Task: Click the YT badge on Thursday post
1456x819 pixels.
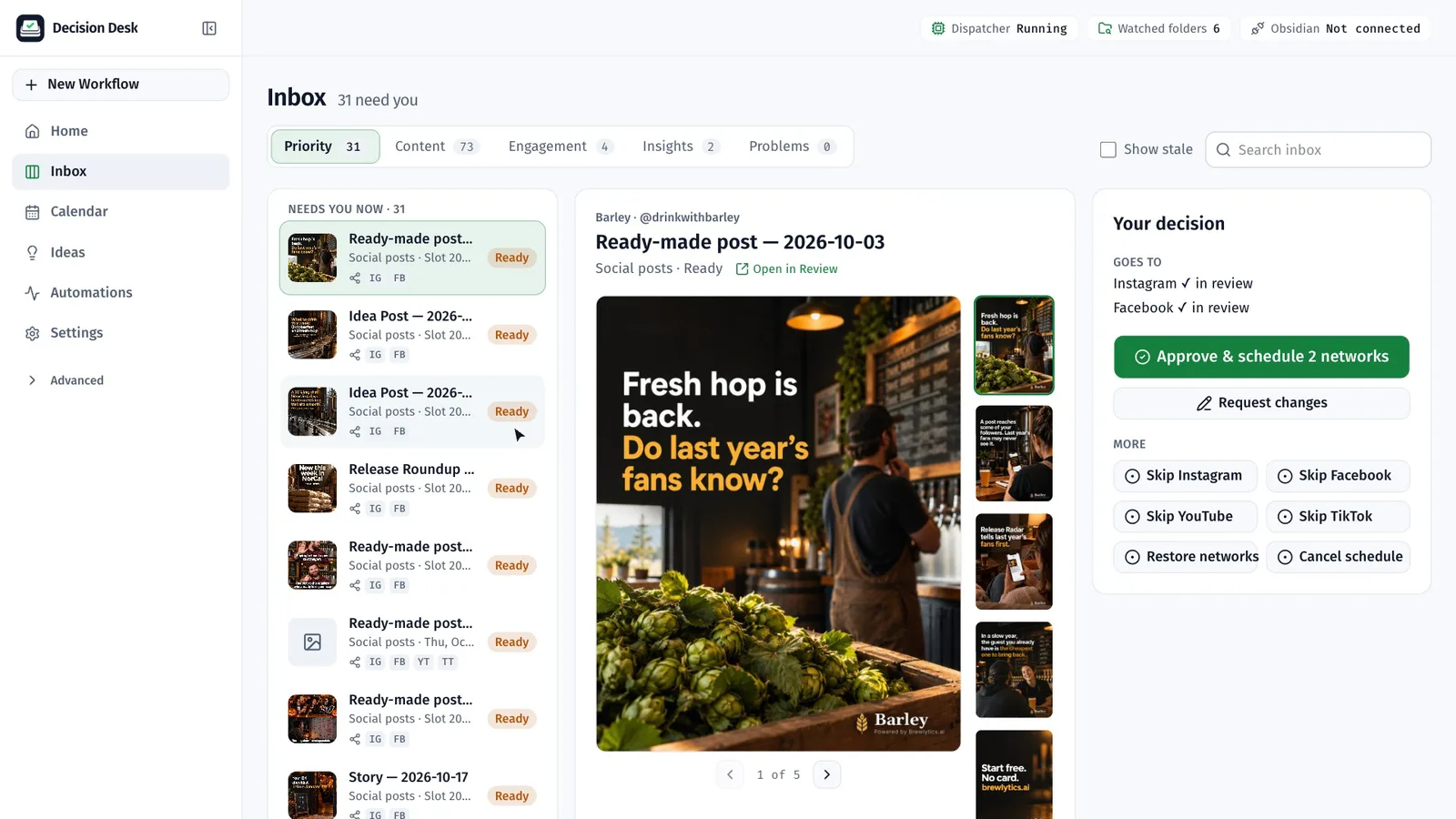Action: (x=423, y=662)
